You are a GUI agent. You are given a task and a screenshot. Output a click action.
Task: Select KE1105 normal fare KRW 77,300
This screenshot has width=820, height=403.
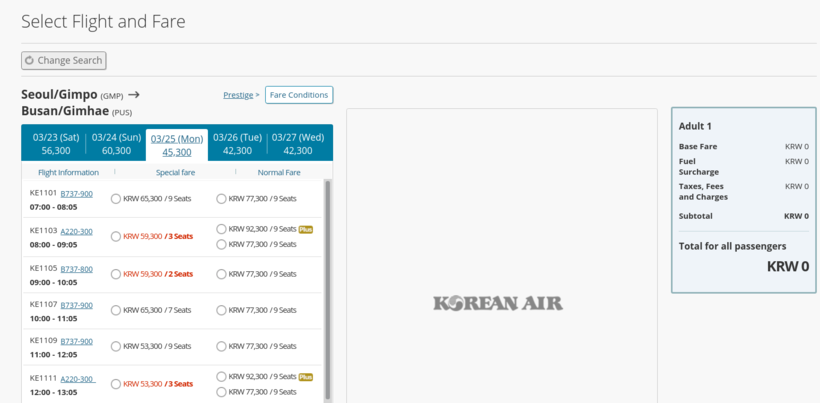tap(222, 274)
